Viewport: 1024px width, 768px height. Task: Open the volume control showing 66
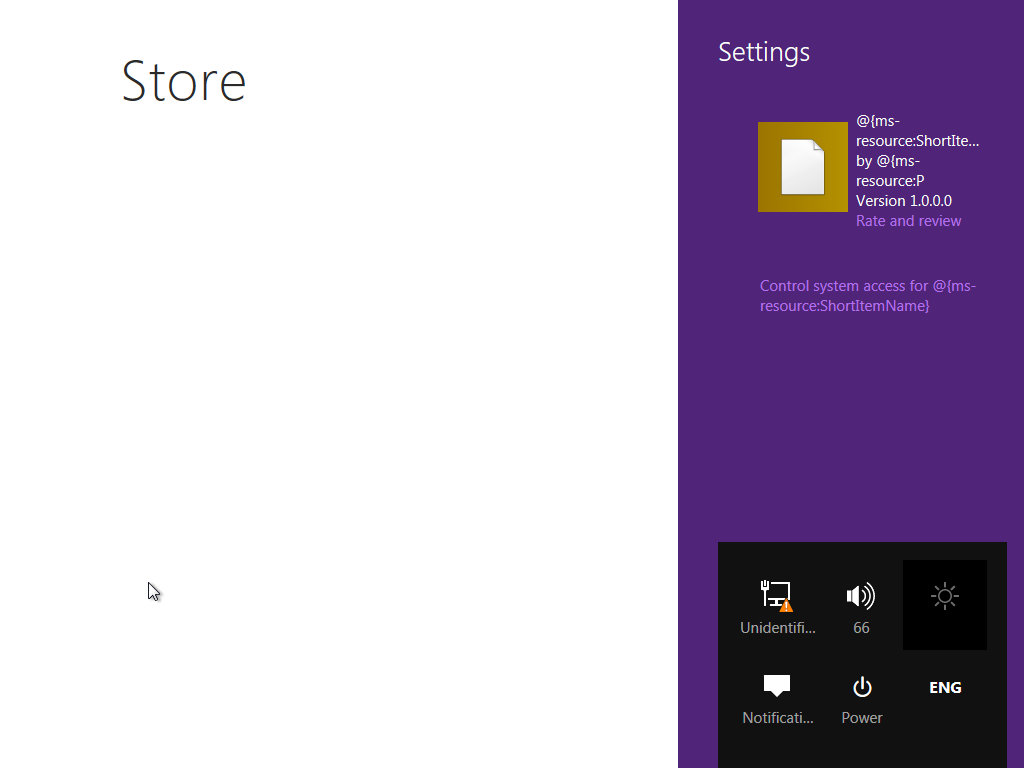[x=861, y=605]
